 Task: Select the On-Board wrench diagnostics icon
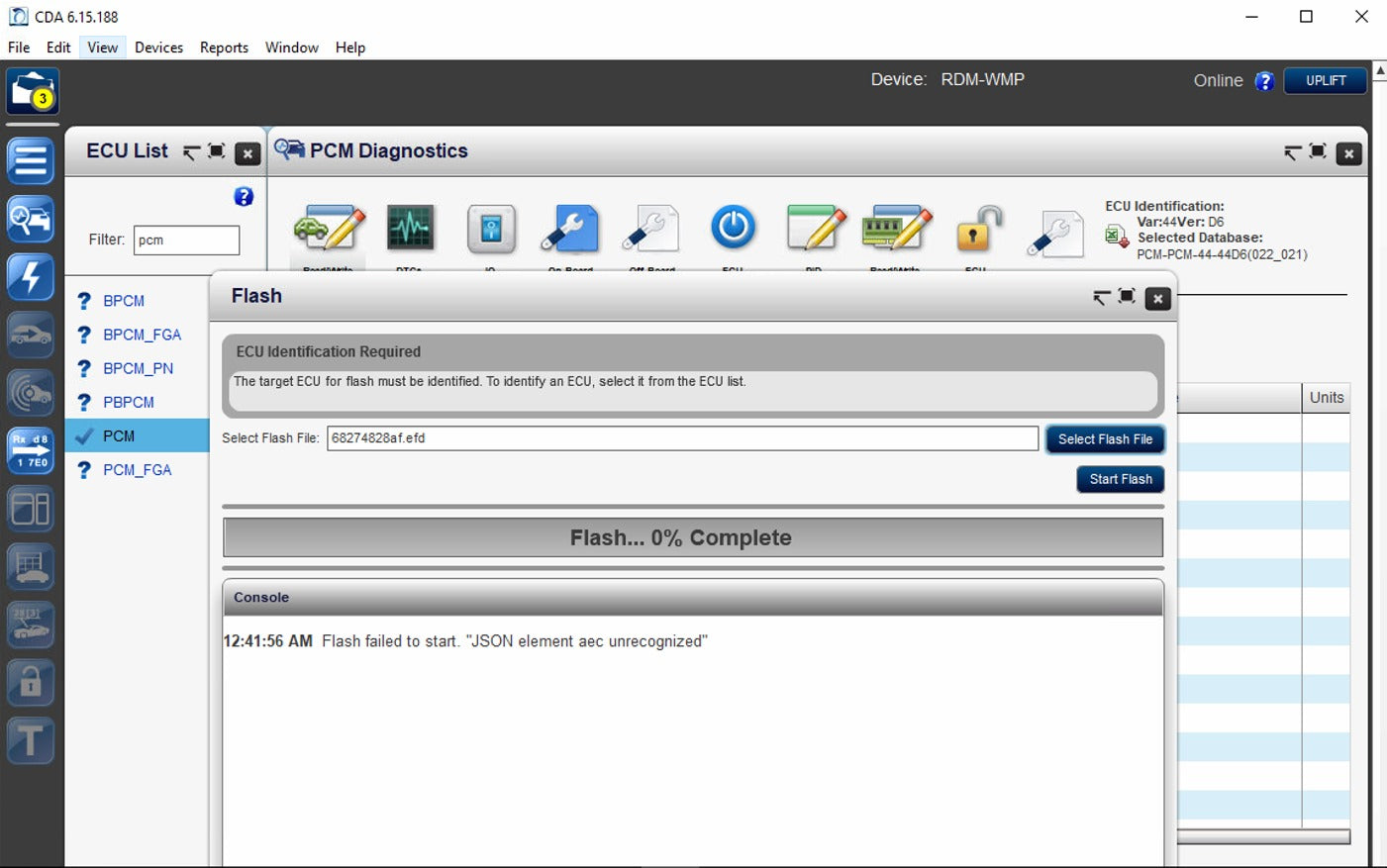click(x=570, y=229)
